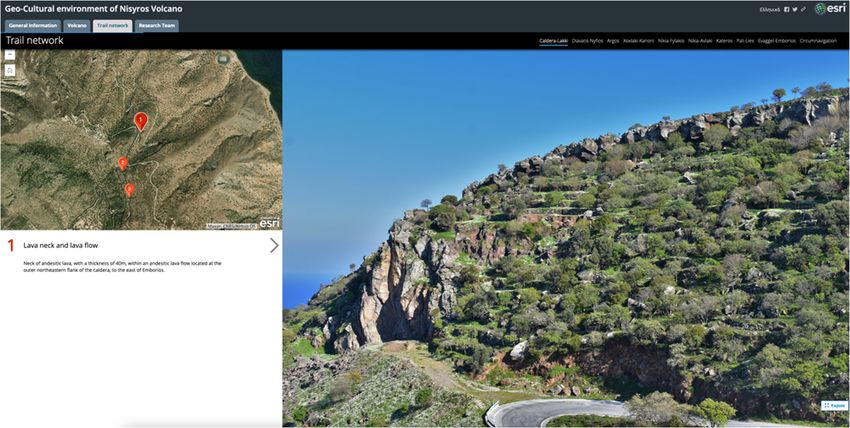850x428 pixels.
Task: Click the Geo-Cultural environment of Nisyros Volcano title
Action: tap(94, 9)
